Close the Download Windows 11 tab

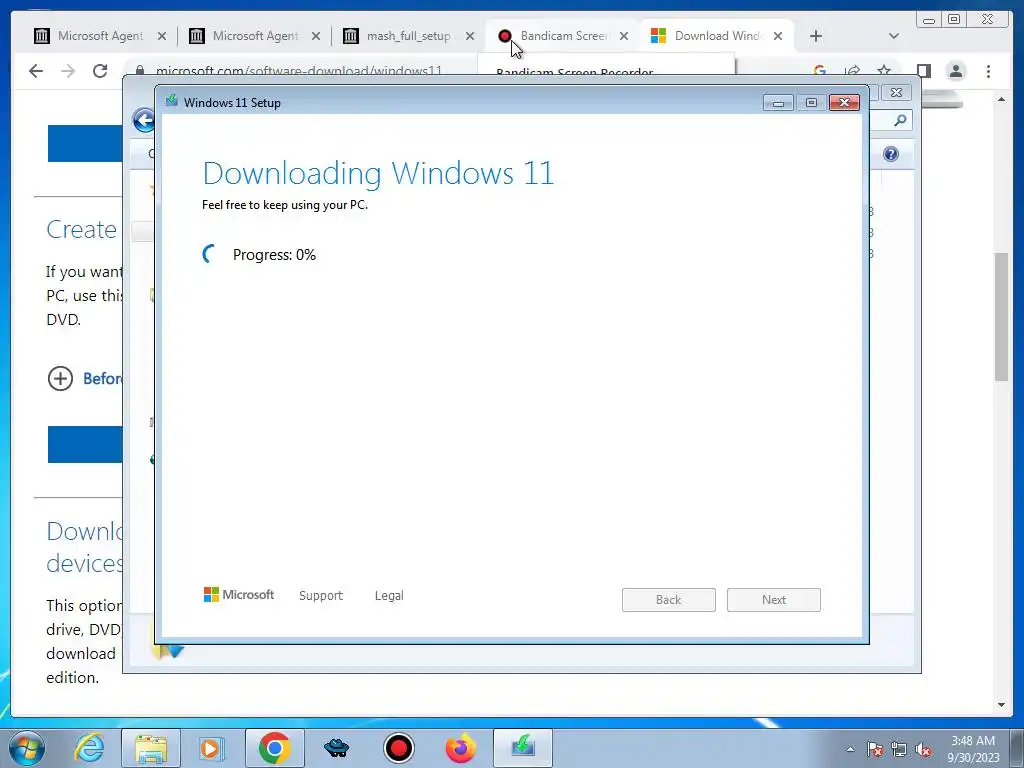pos(778,36)
